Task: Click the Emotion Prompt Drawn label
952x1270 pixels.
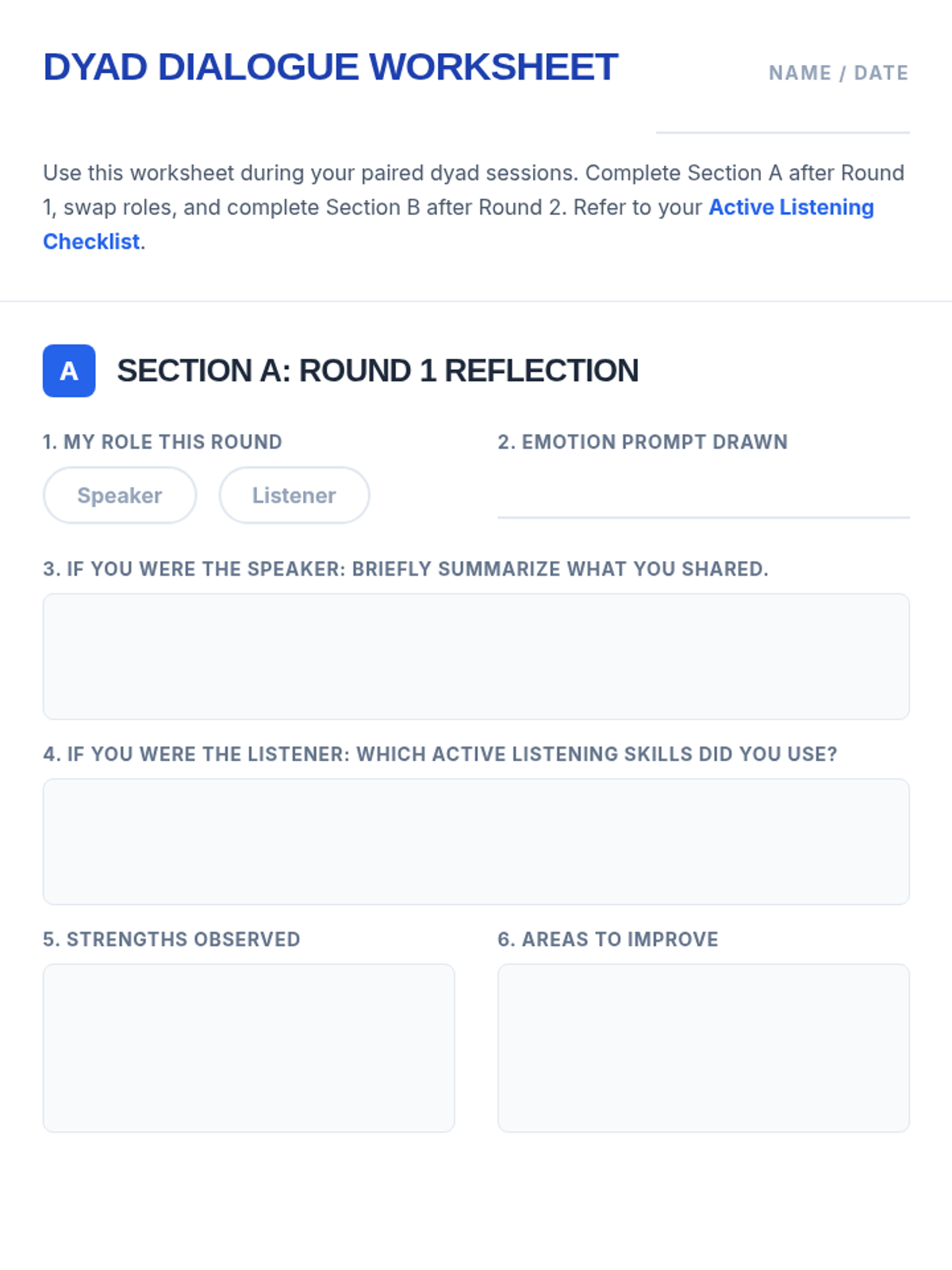Action: [643, 442]
